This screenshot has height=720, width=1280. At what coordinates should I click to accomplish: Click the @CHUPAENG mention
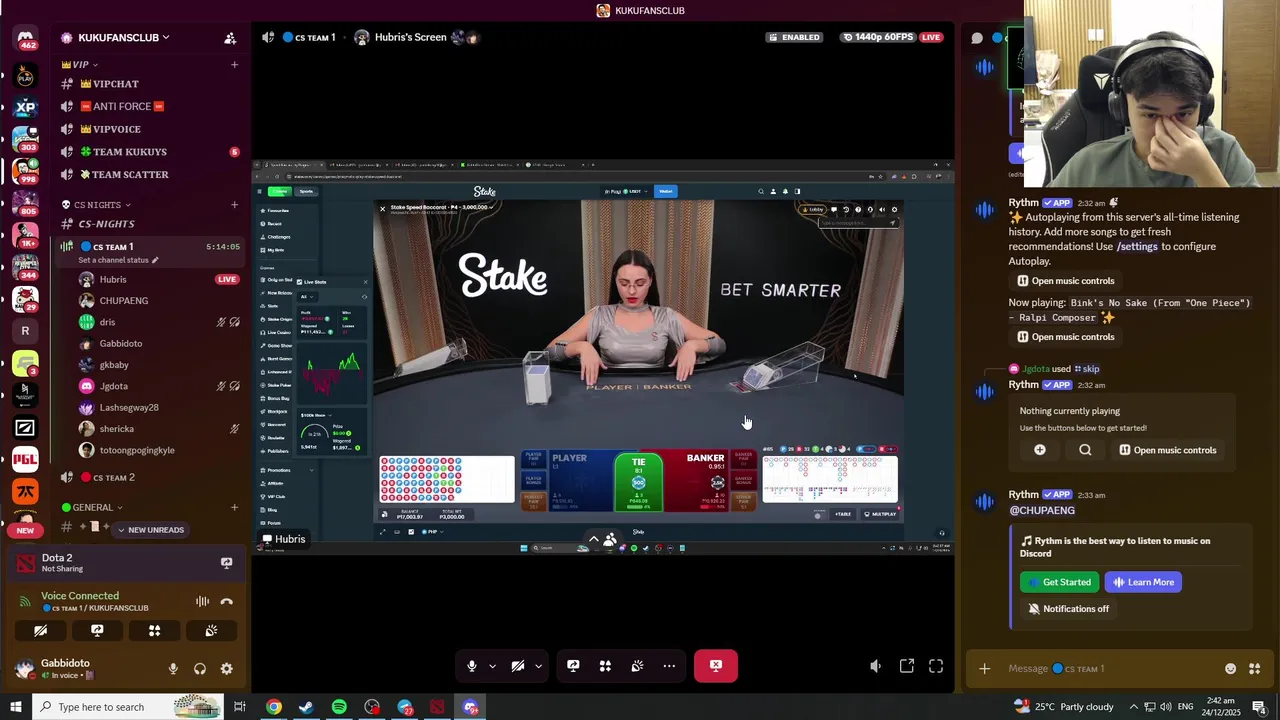pyautogui.click(x=1042, y=511)
